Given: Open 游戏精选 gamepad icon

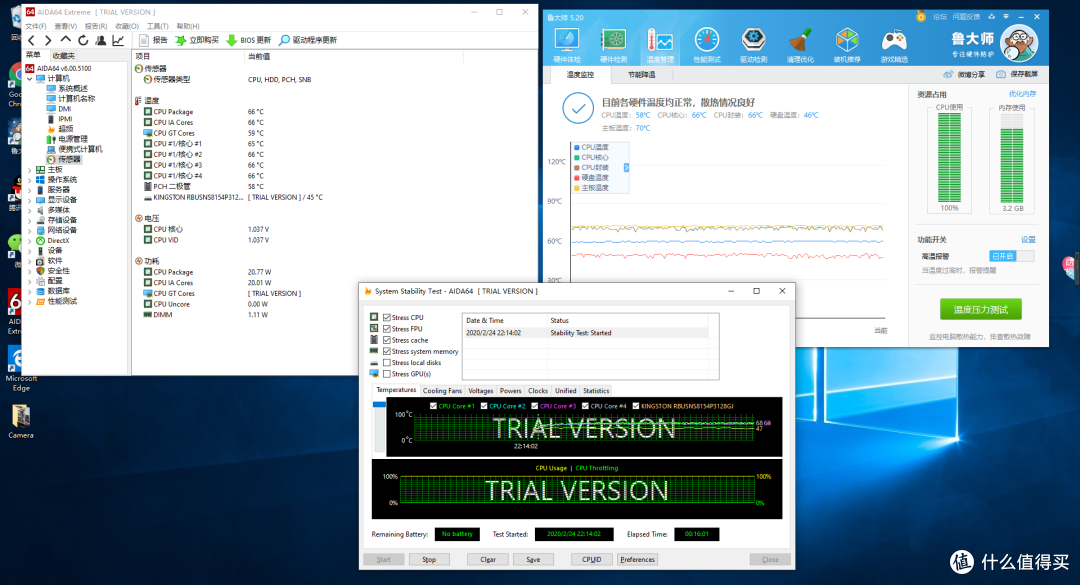Looking at the screenshot, I should (x=894, y=45).
